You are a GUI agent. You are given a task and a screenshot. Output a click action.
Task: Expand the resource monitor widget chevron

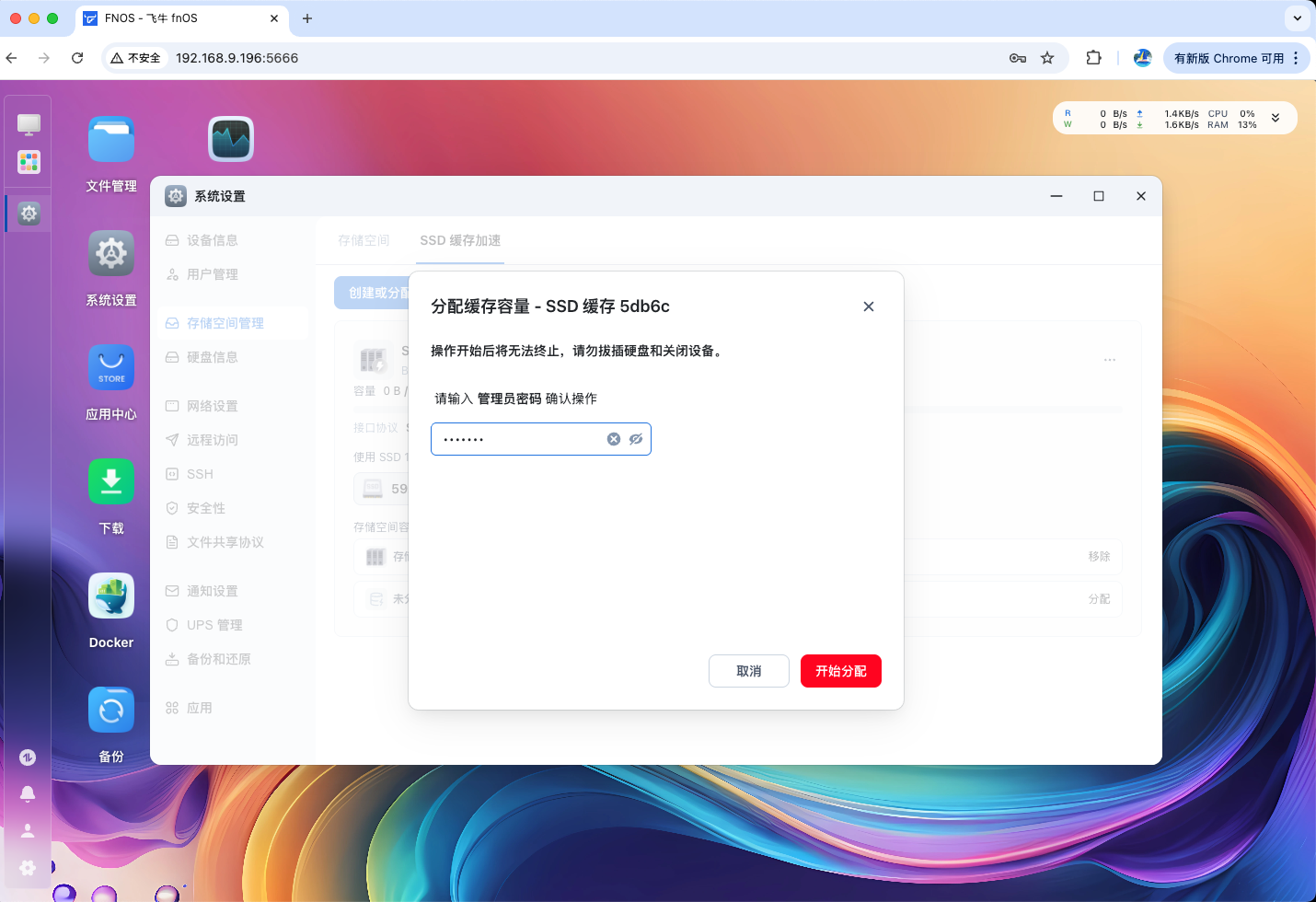coord(1276,118)
